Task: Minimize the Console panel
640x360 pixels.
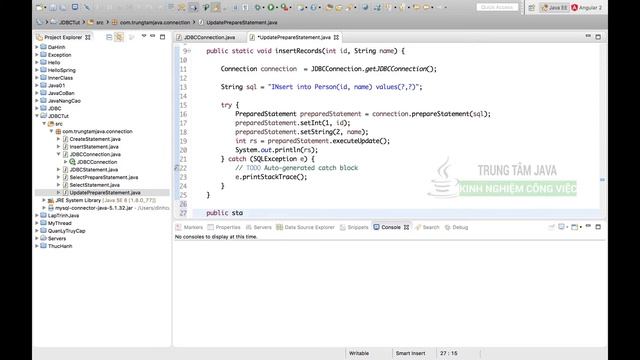Action: click(x=588, y=226)
